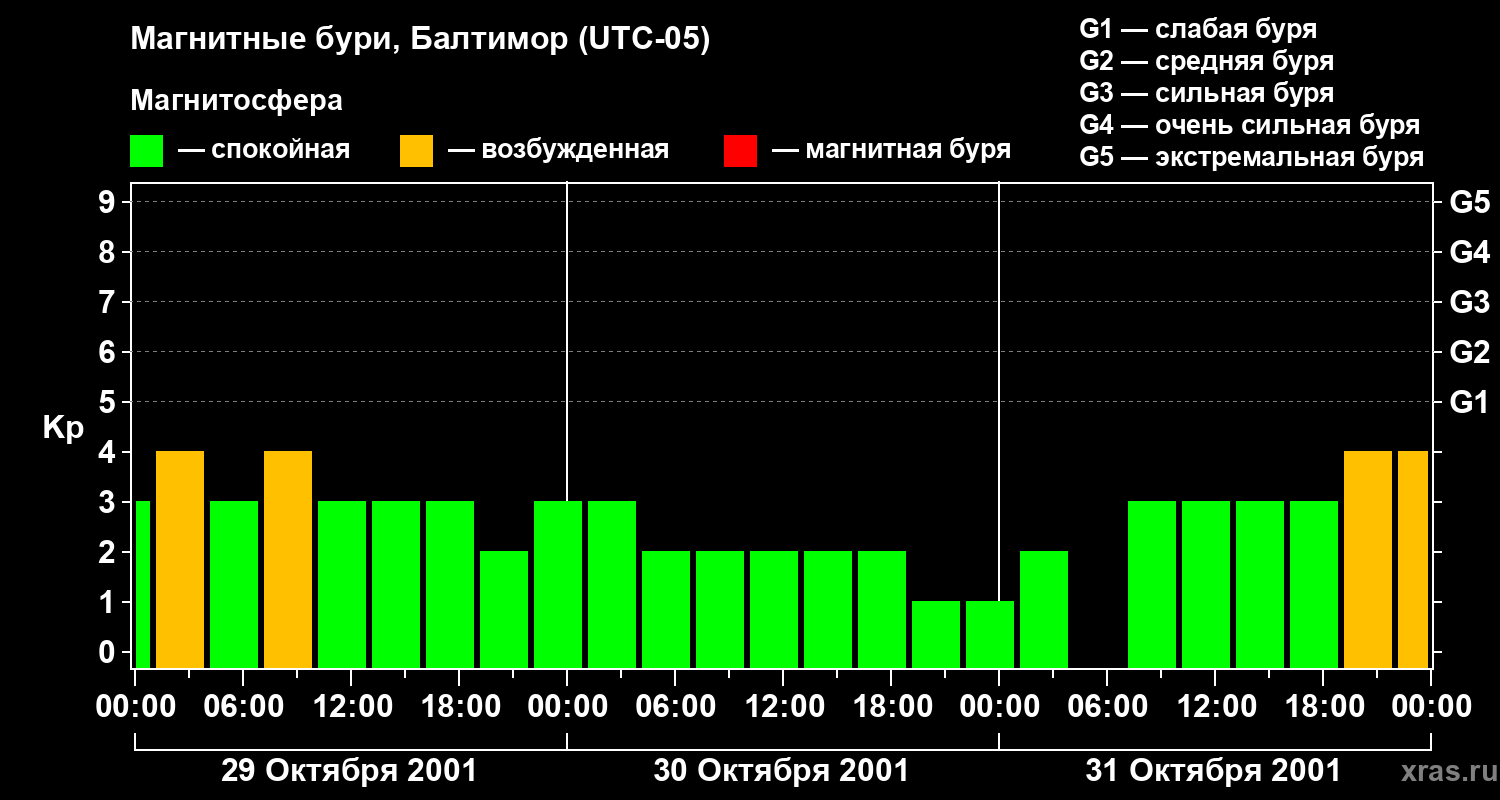
Task: Click the 'Магнитосфера' legend heading
Action: click(x=237, y=101)
